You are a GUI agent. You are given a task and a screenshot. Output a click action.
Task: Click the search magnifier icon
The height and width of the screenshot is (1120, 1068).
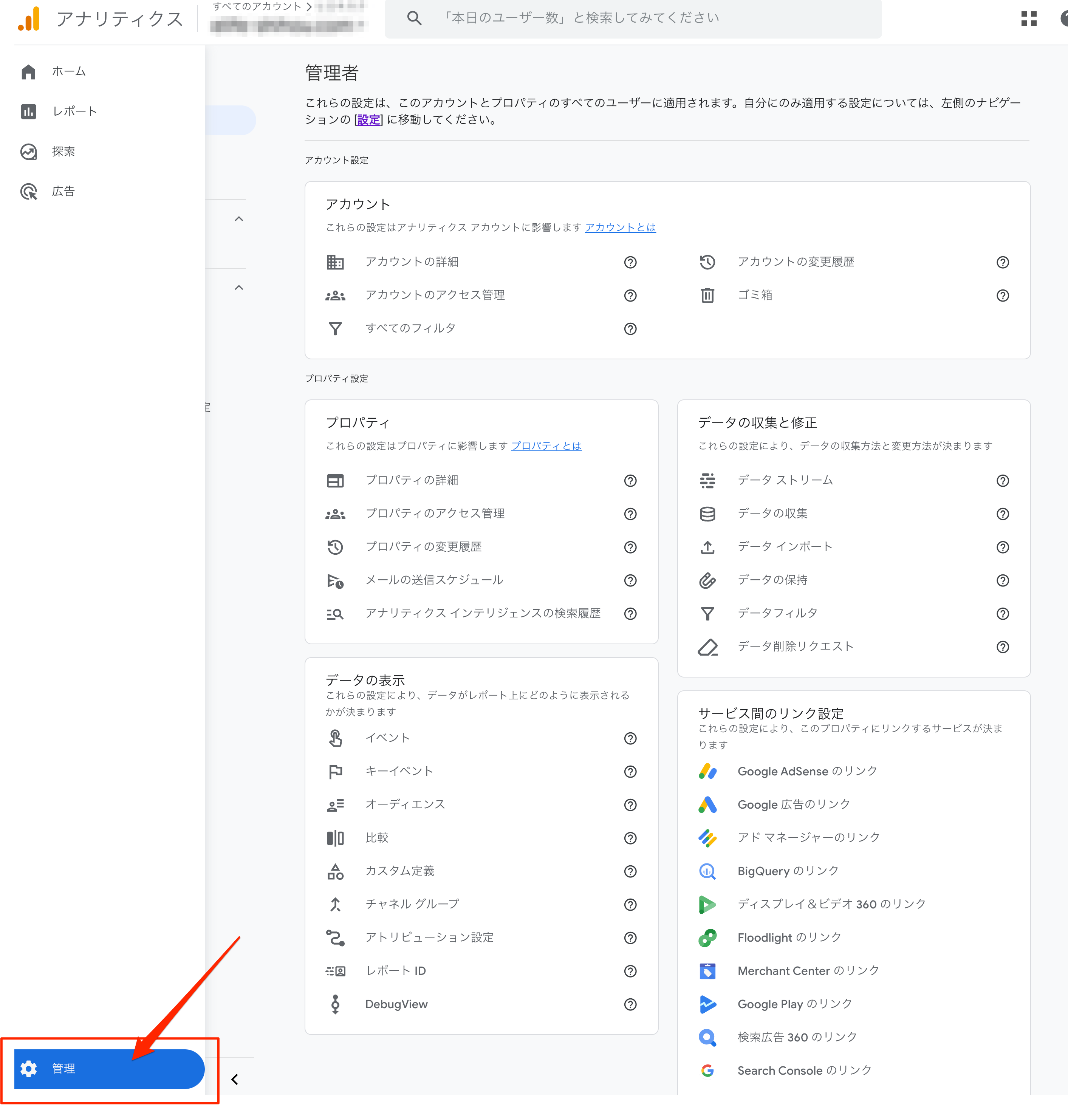415,18
